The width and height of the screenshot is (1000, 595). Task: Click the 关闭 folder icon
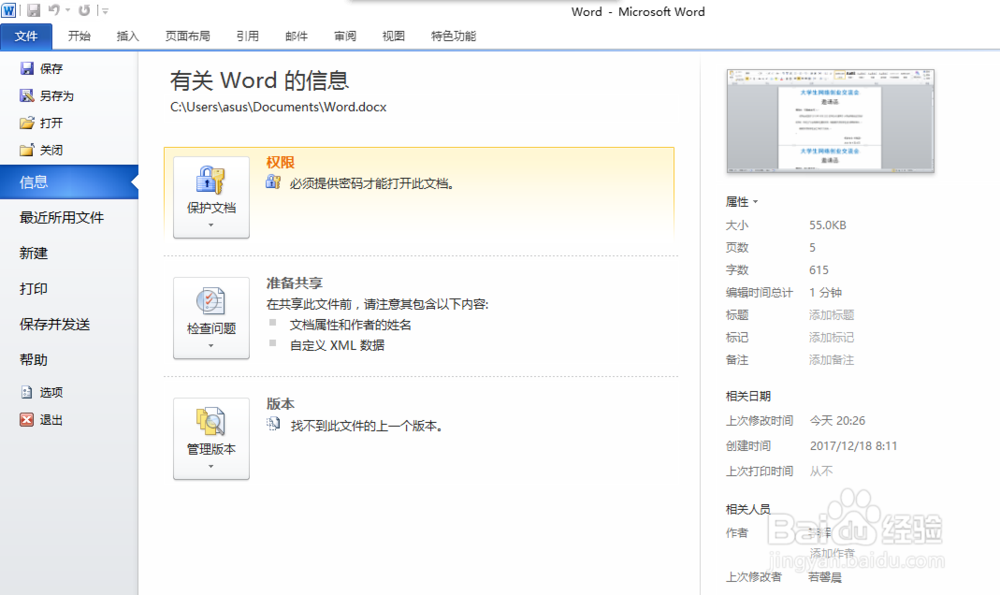[27, 150]
